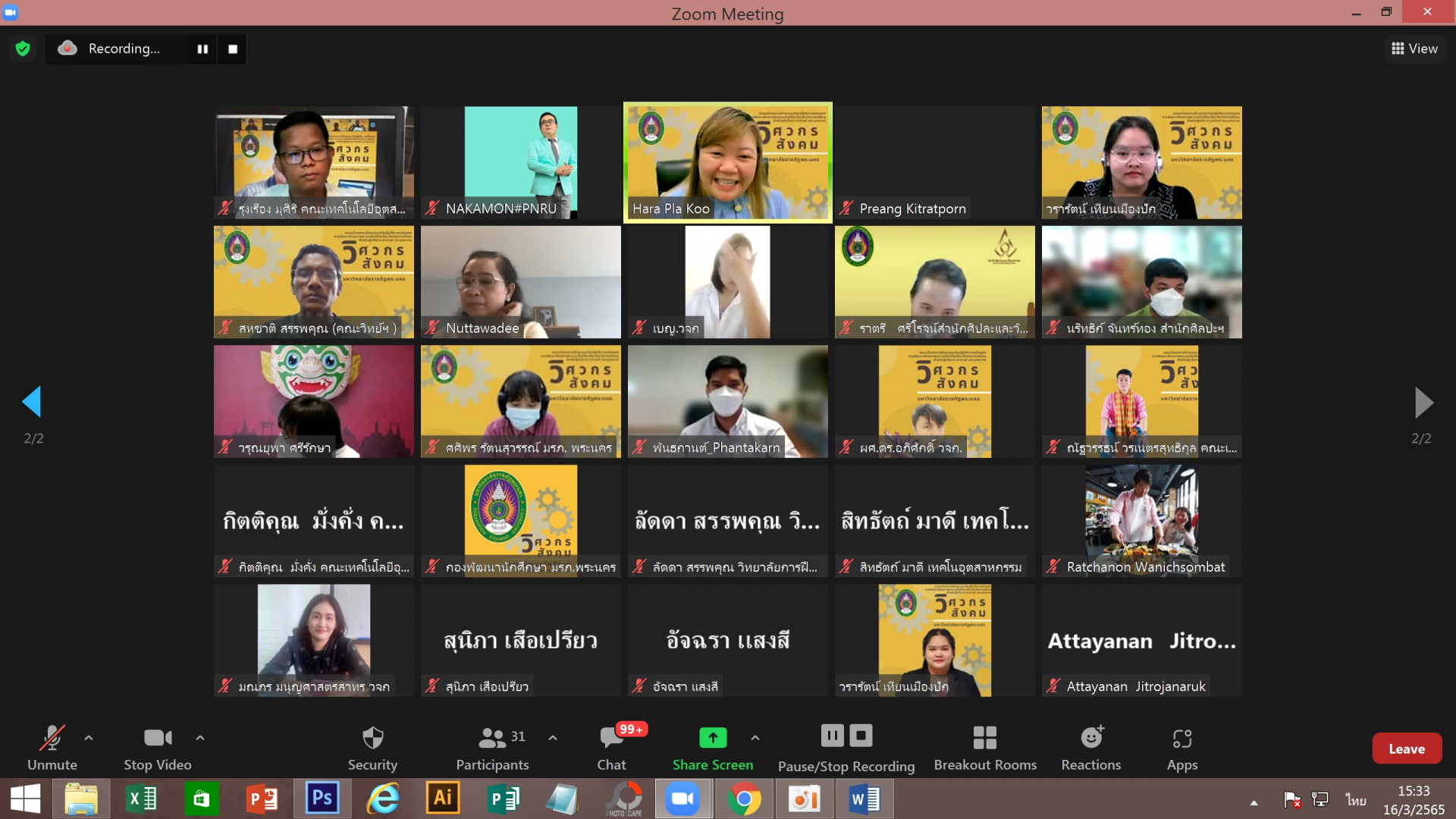Image resolution: width=1456 pixels, height=819 pixels.
Task: Open the View layout menu
Action: point(1414,49)
